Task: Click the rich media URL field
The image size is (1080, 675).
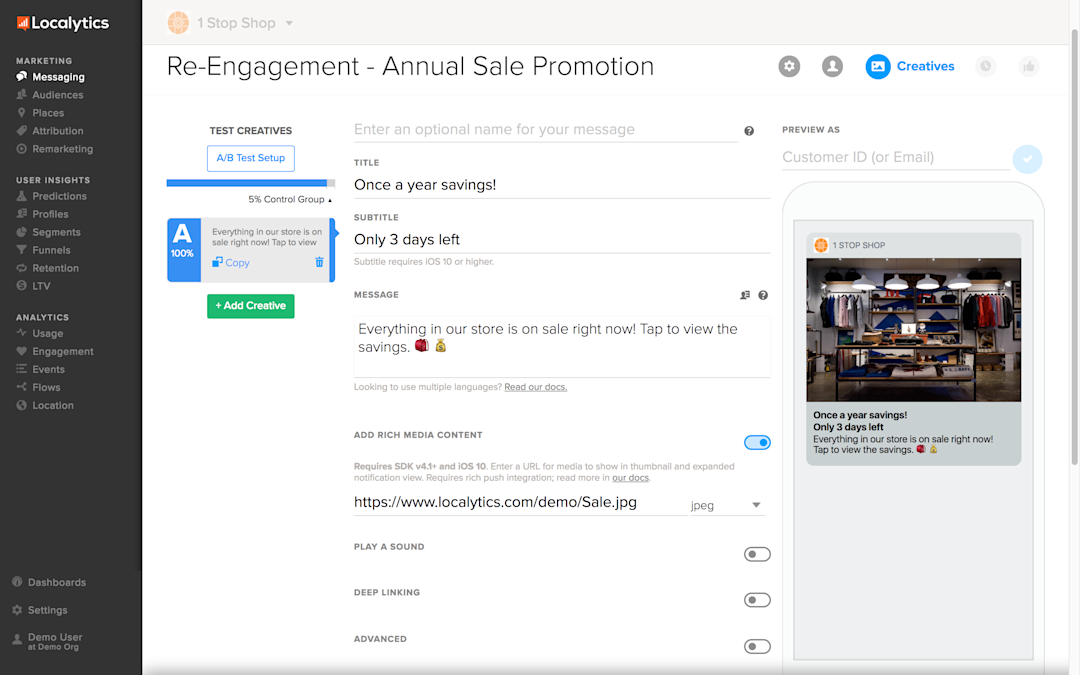Action: [520, 502]
